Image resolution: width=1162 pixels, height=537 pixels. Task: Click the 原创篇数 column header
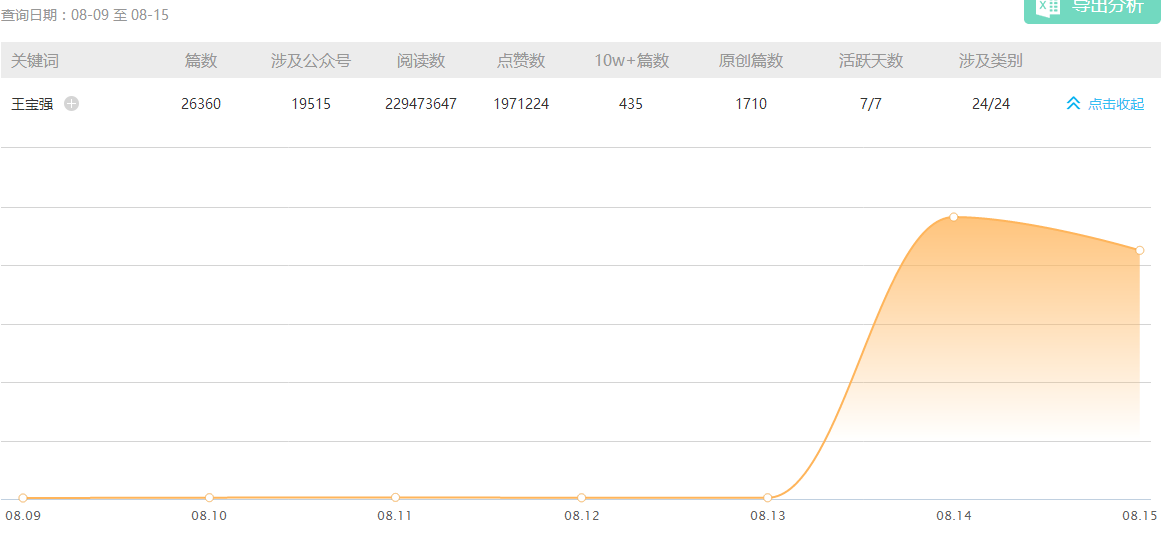click(x=751, y=61)
